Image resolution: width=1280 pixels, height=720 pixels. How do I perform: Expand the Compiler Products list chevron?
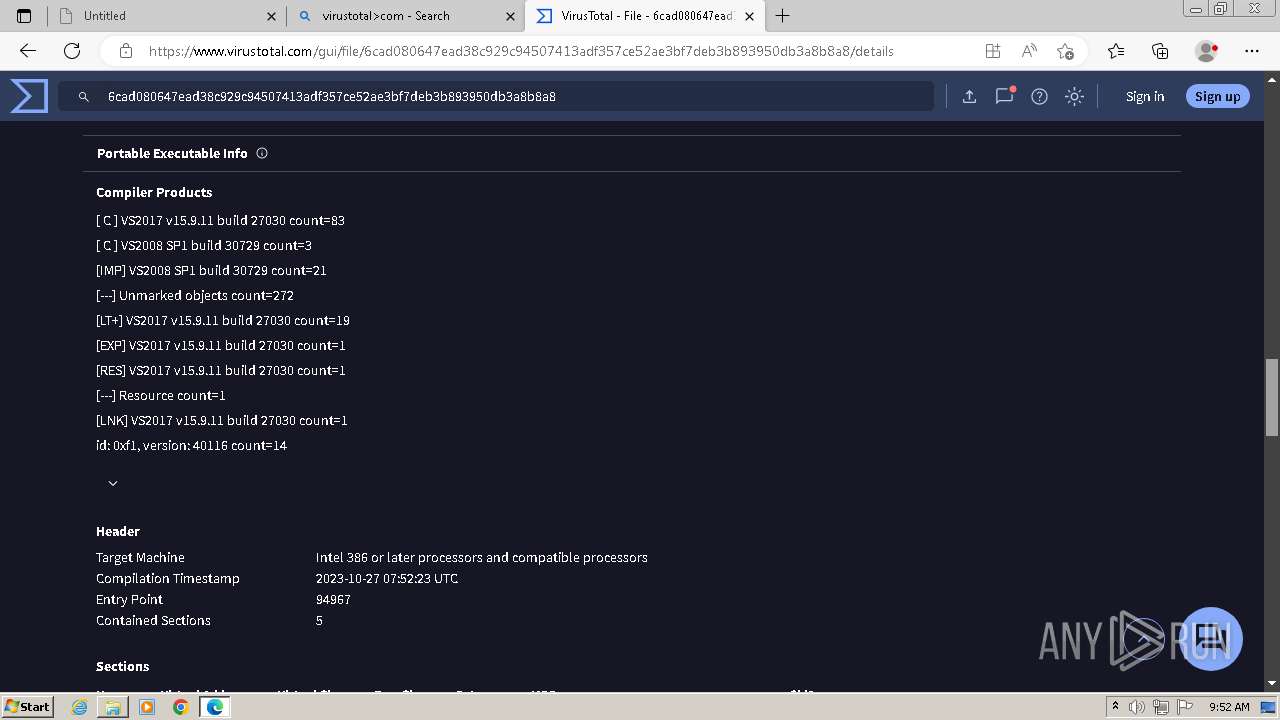click(113, 483)
